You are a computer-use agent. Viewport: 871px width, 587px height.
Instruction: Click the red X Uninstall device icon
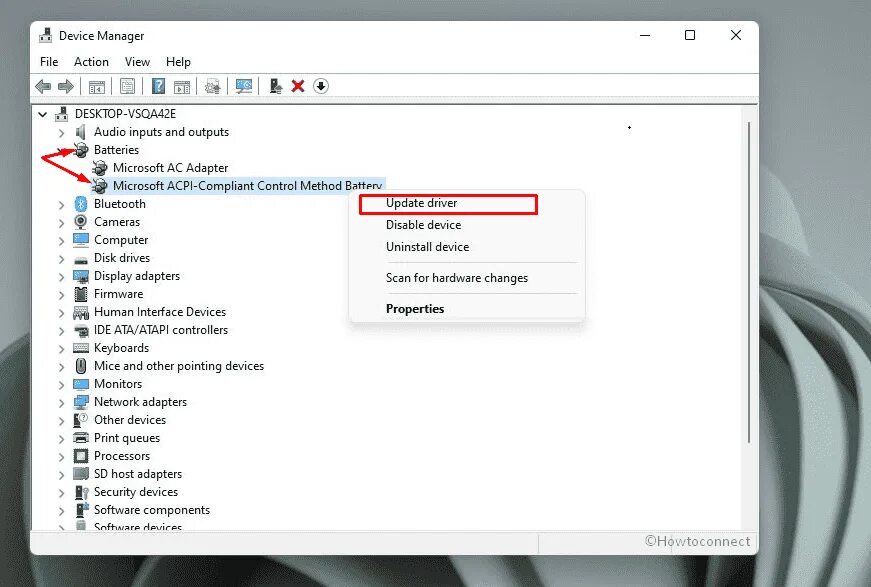click(x=298, y=86)
